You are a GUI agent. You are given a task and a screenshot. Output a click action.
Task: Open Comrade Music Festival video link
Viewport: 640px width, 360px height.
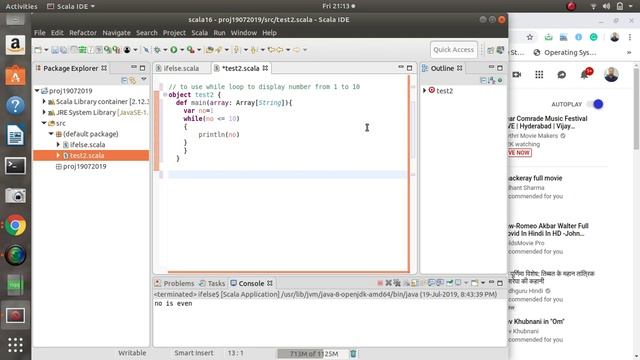click(x=547, y=122)
